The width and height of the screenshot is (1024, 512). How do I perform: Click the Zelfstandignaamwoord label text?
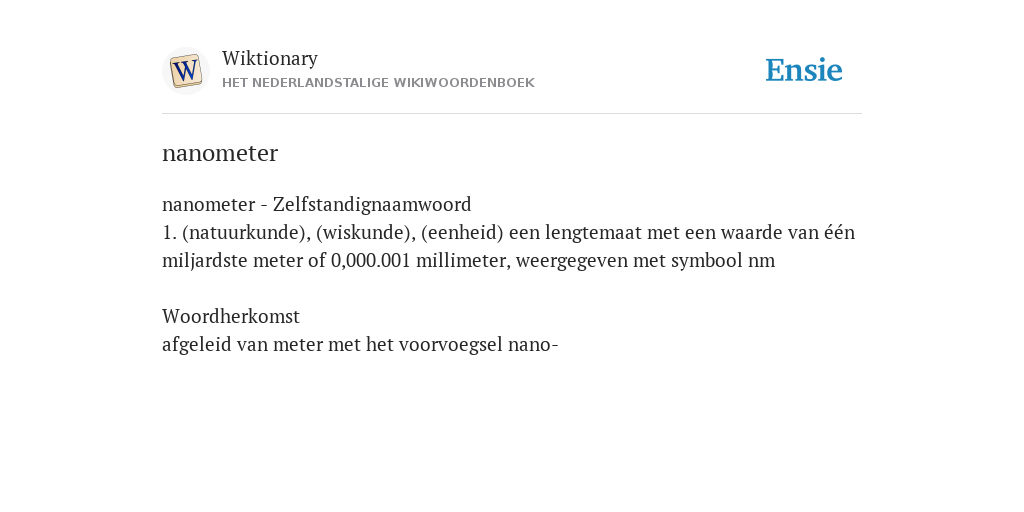(372, 205)
